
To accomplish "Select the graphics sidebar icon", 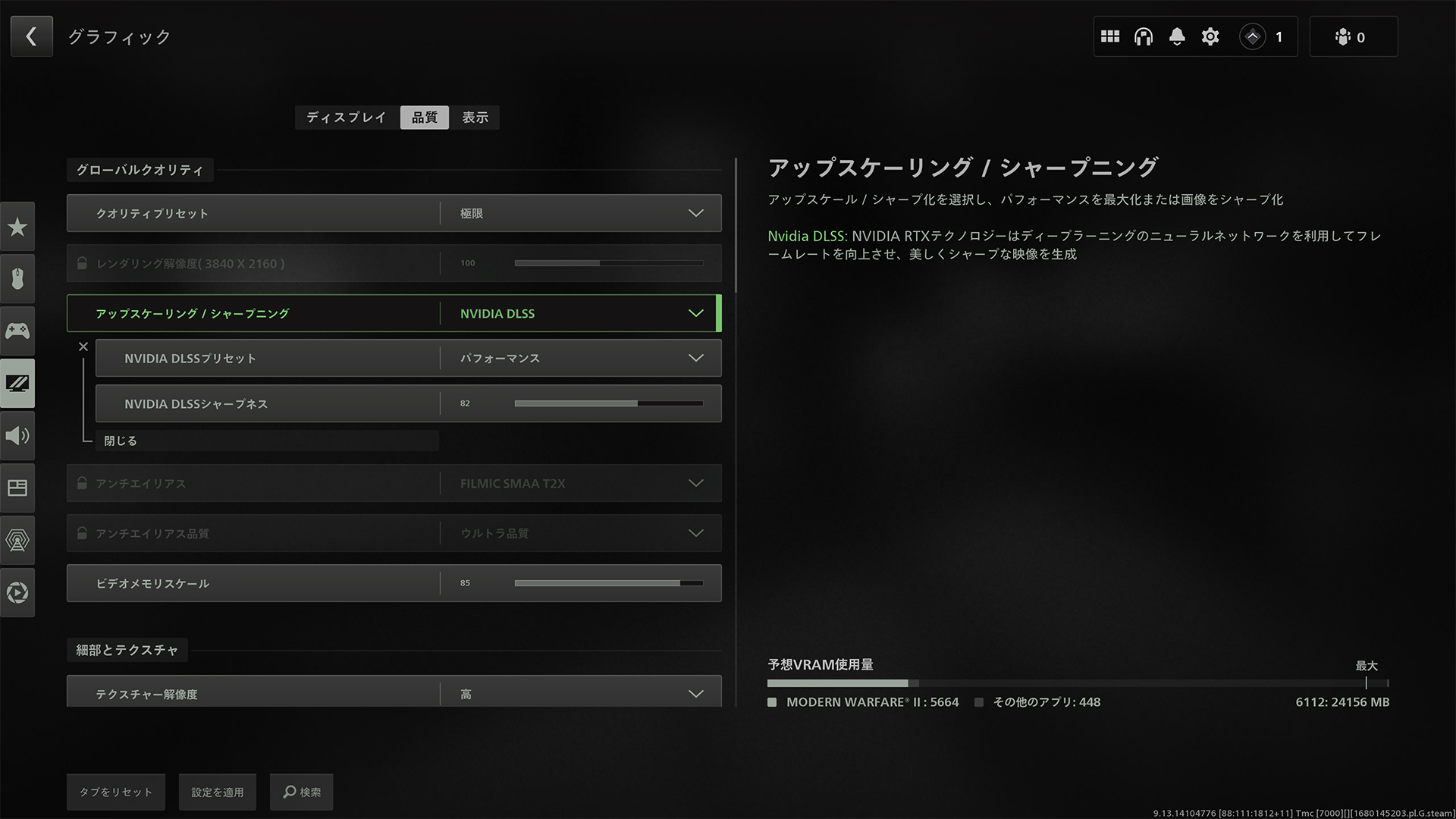I will click(17, 383).
